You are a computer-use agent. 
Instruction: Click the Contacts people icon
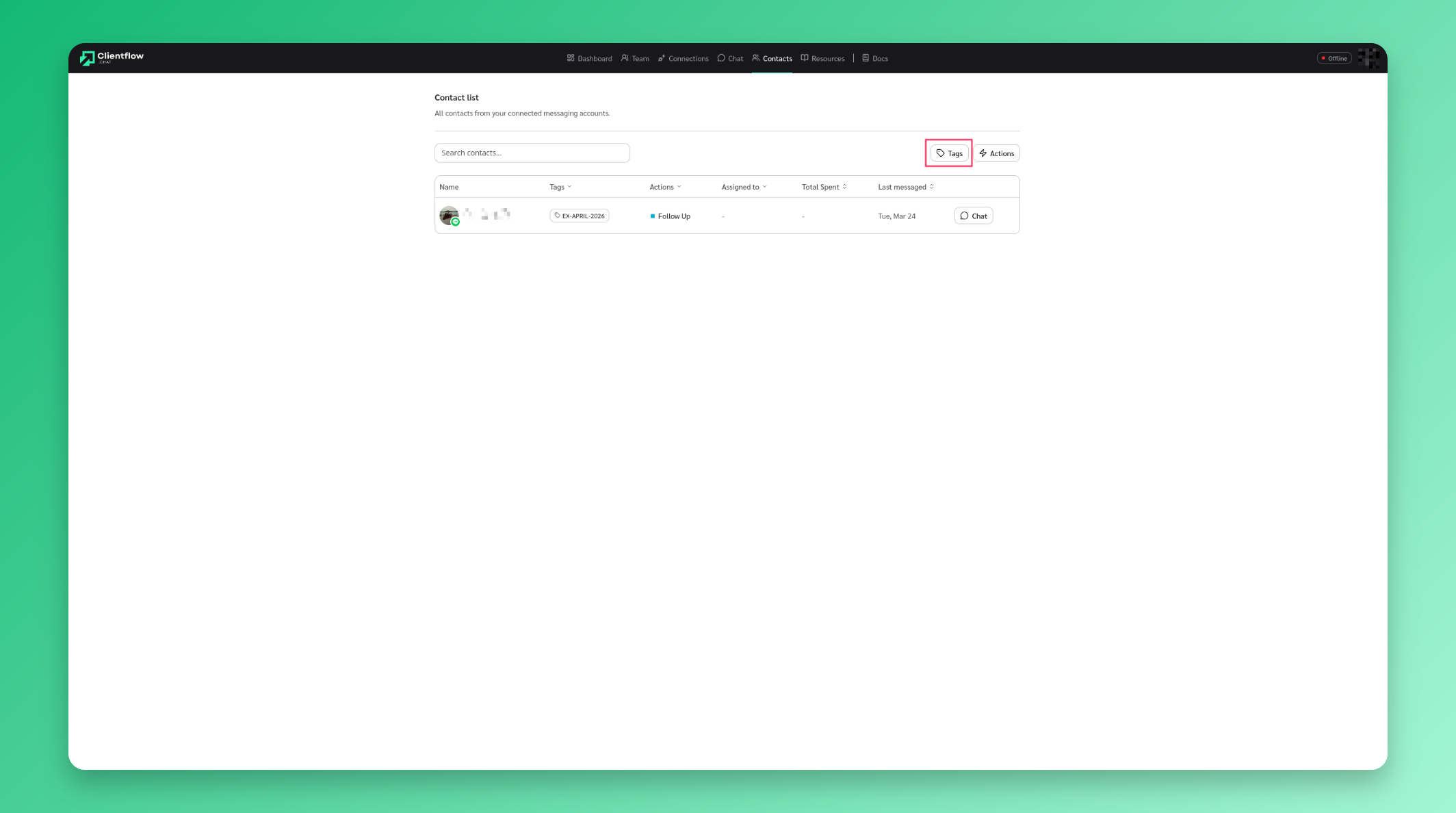pos(756,58)
